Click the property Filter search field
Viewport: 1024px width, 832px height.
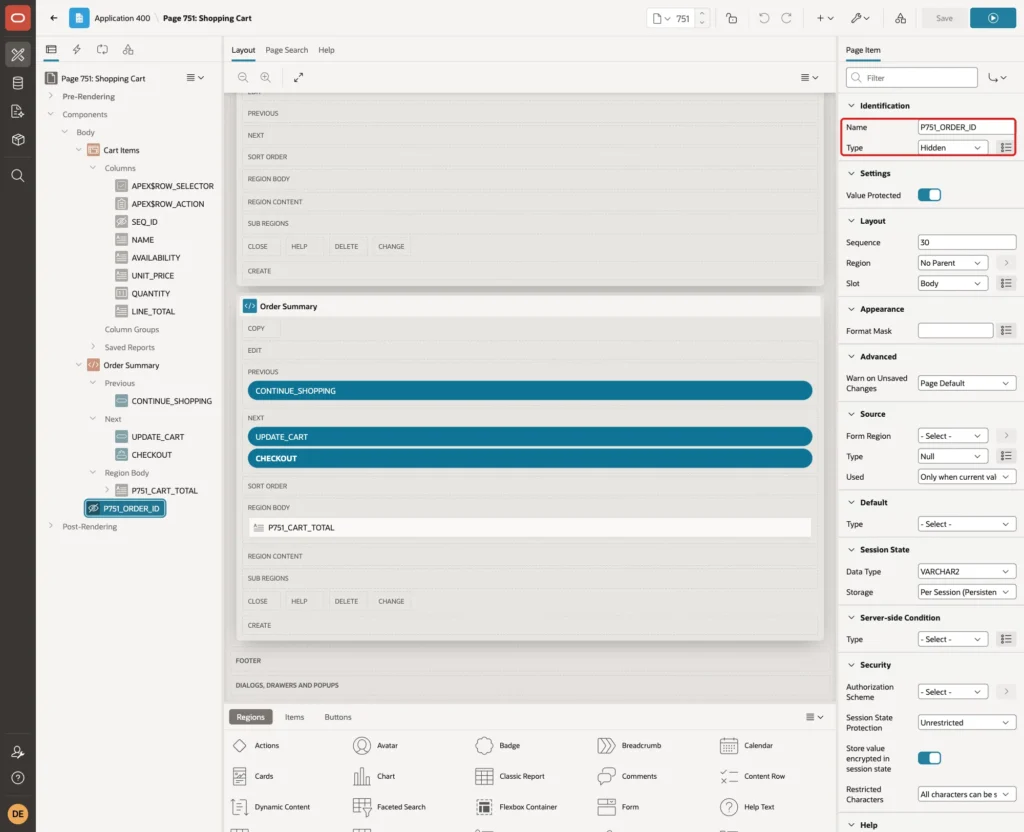click(912, 78)
